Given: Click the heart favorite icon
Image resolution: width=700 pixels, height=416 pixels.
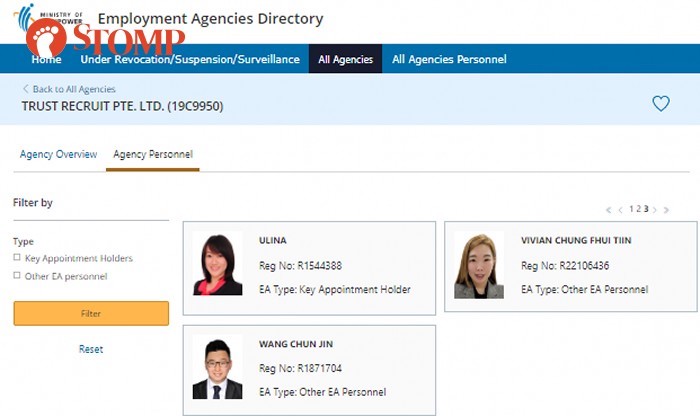Looking at the screenshot, I should pos(661,104).
